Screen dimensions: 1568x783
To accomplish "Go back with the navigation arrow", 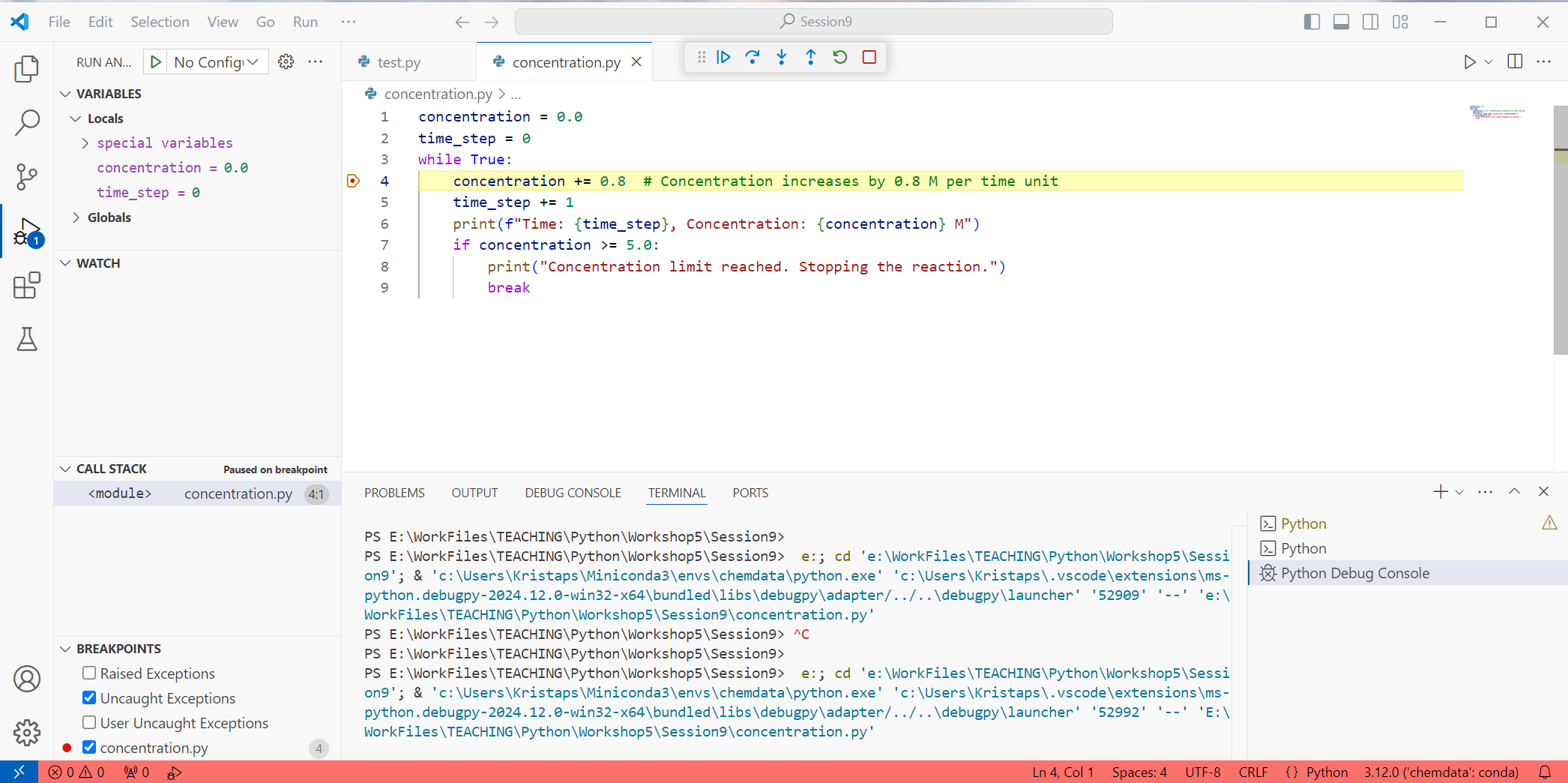I will click(x=462, y=22).
